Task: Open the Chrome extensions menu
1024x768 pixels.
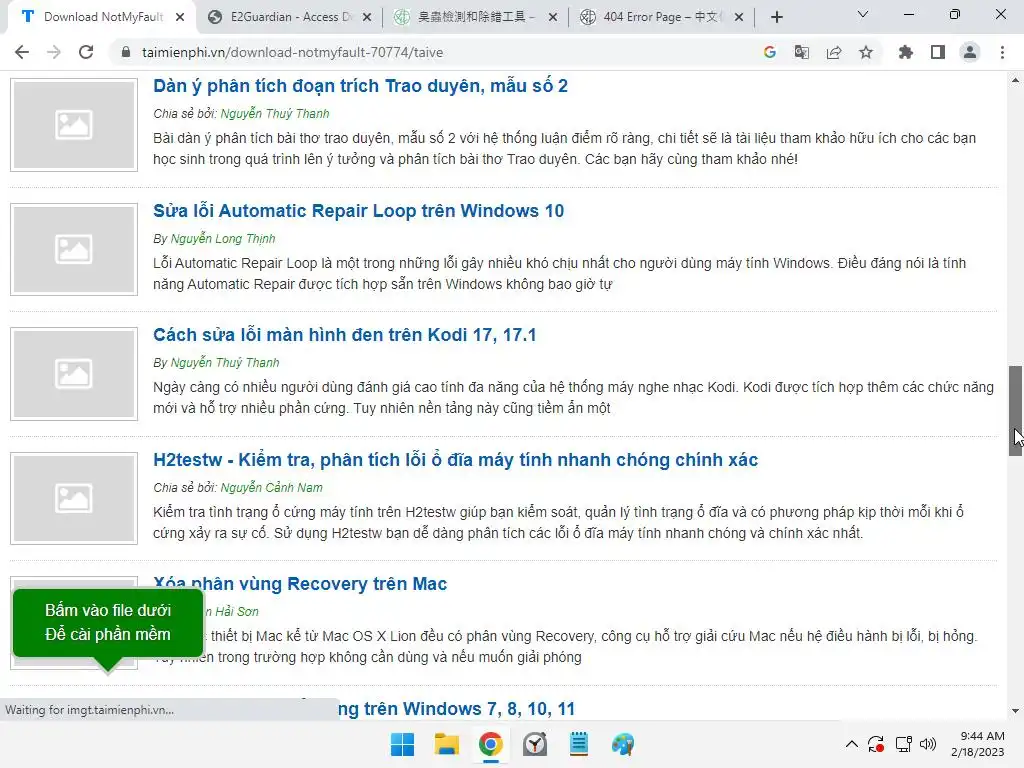Action: pyautogui.click(x=906, y=52)
